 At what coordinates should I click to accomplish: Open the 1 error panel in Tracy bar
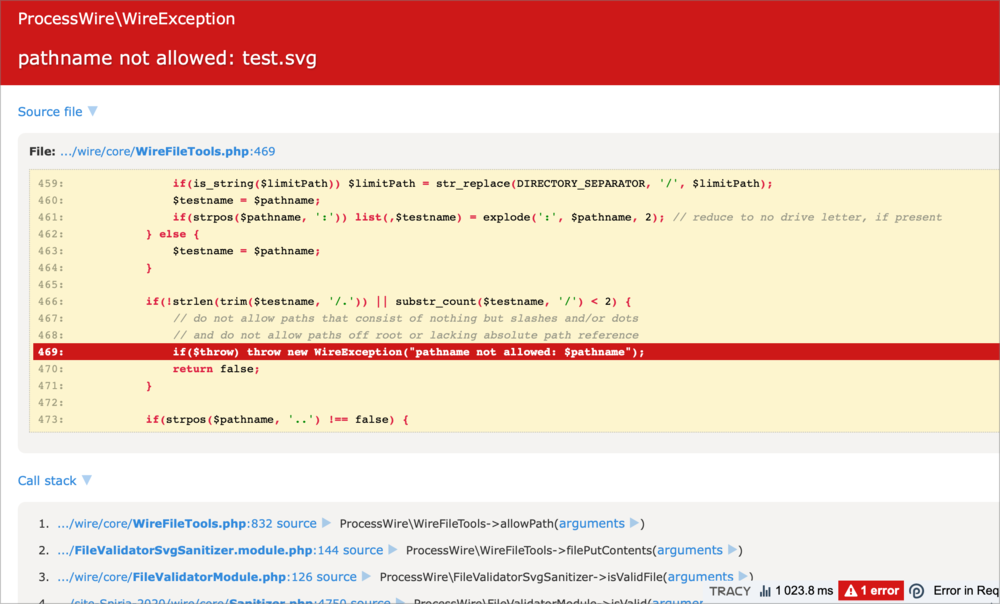tap(870, 591)
